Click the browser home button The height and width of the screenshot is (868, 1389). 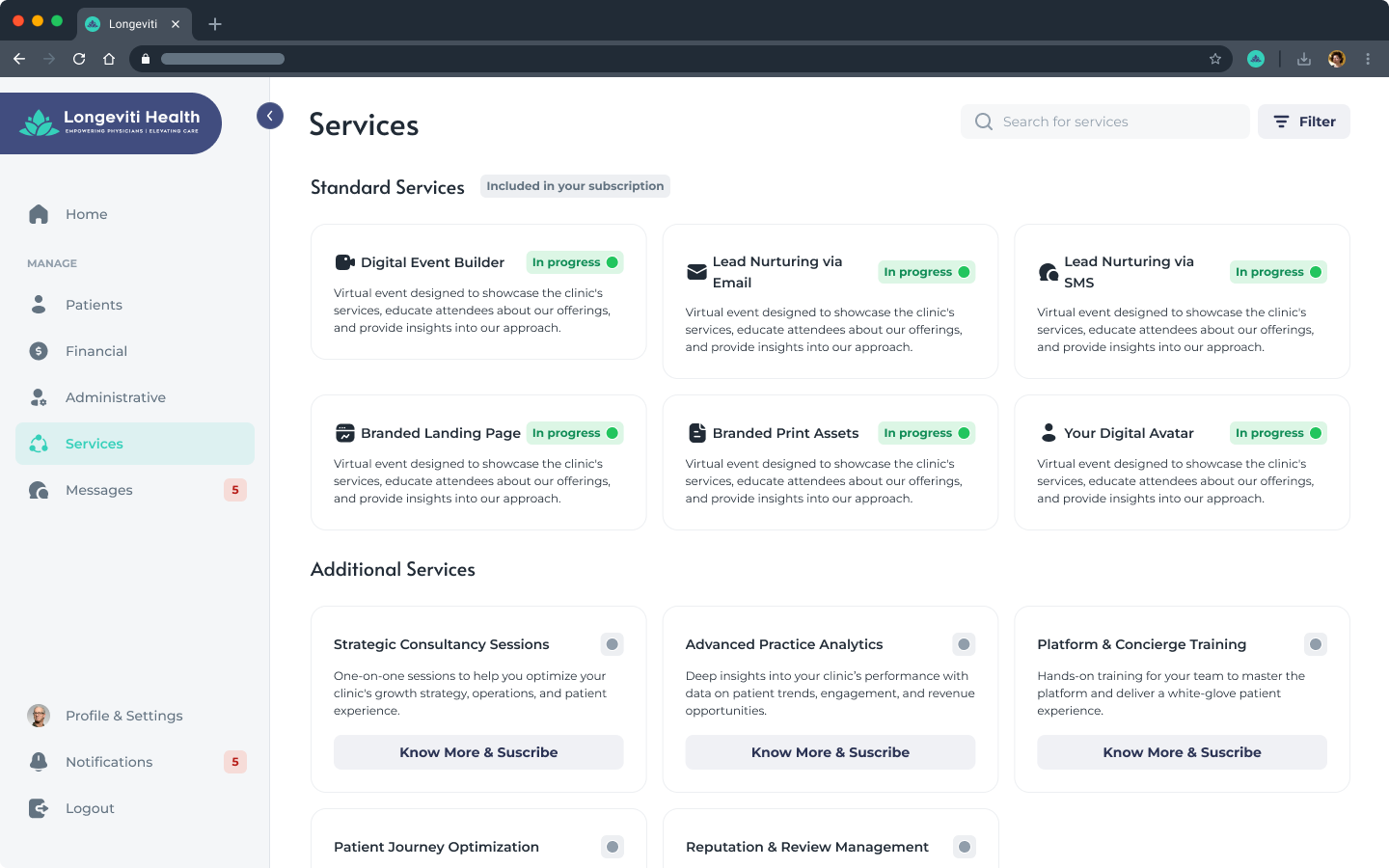click(109, 59)
